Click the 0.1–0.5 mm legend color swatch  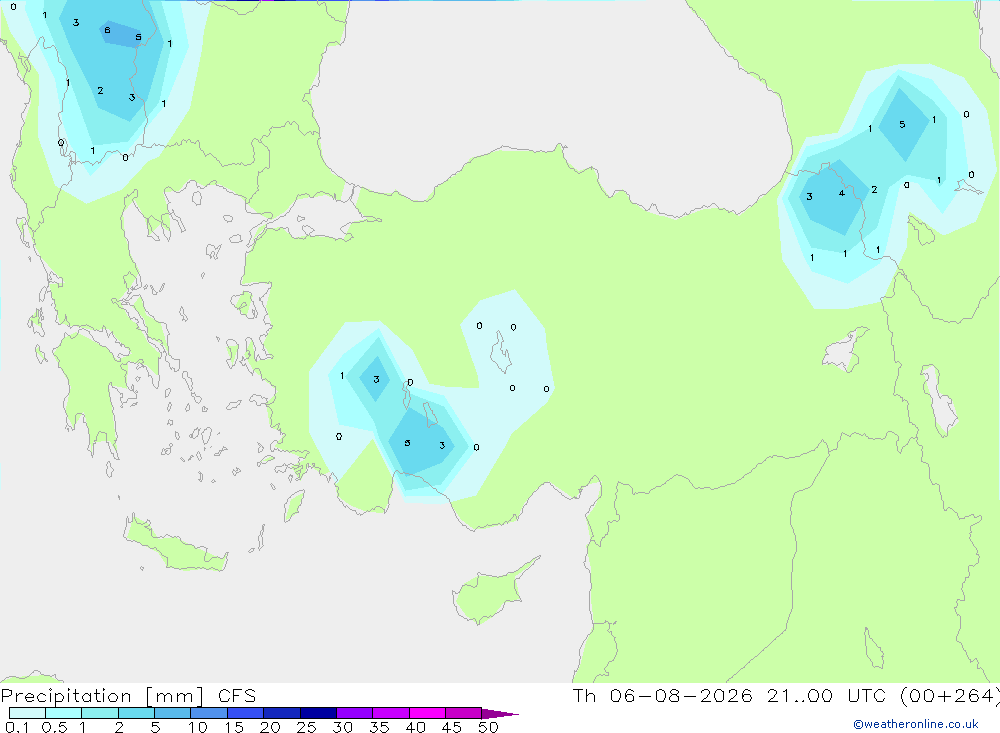point(27,713)
